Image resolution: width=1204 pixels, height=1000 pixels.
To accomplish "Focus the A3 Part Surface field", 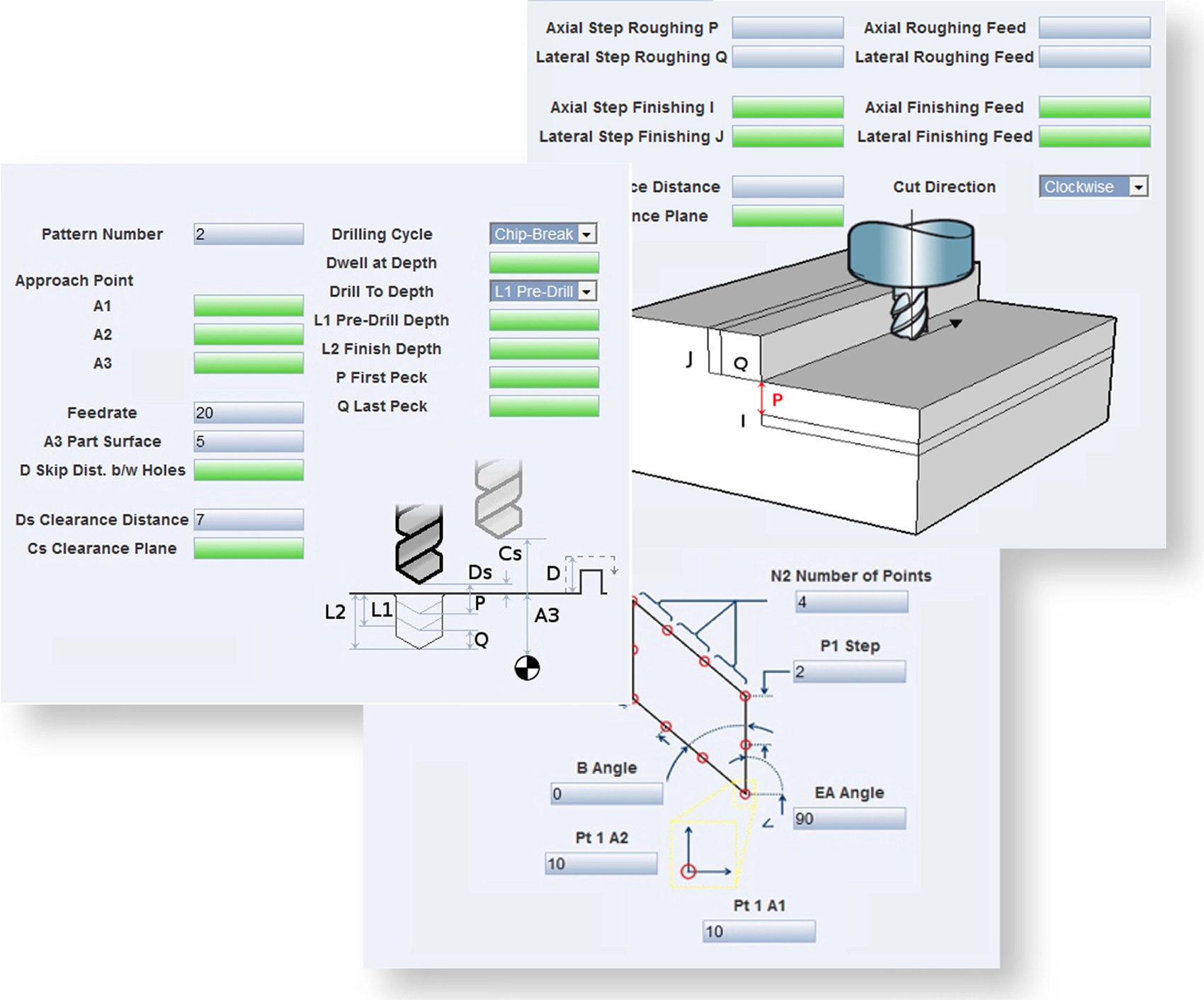I will coord(249,442).
